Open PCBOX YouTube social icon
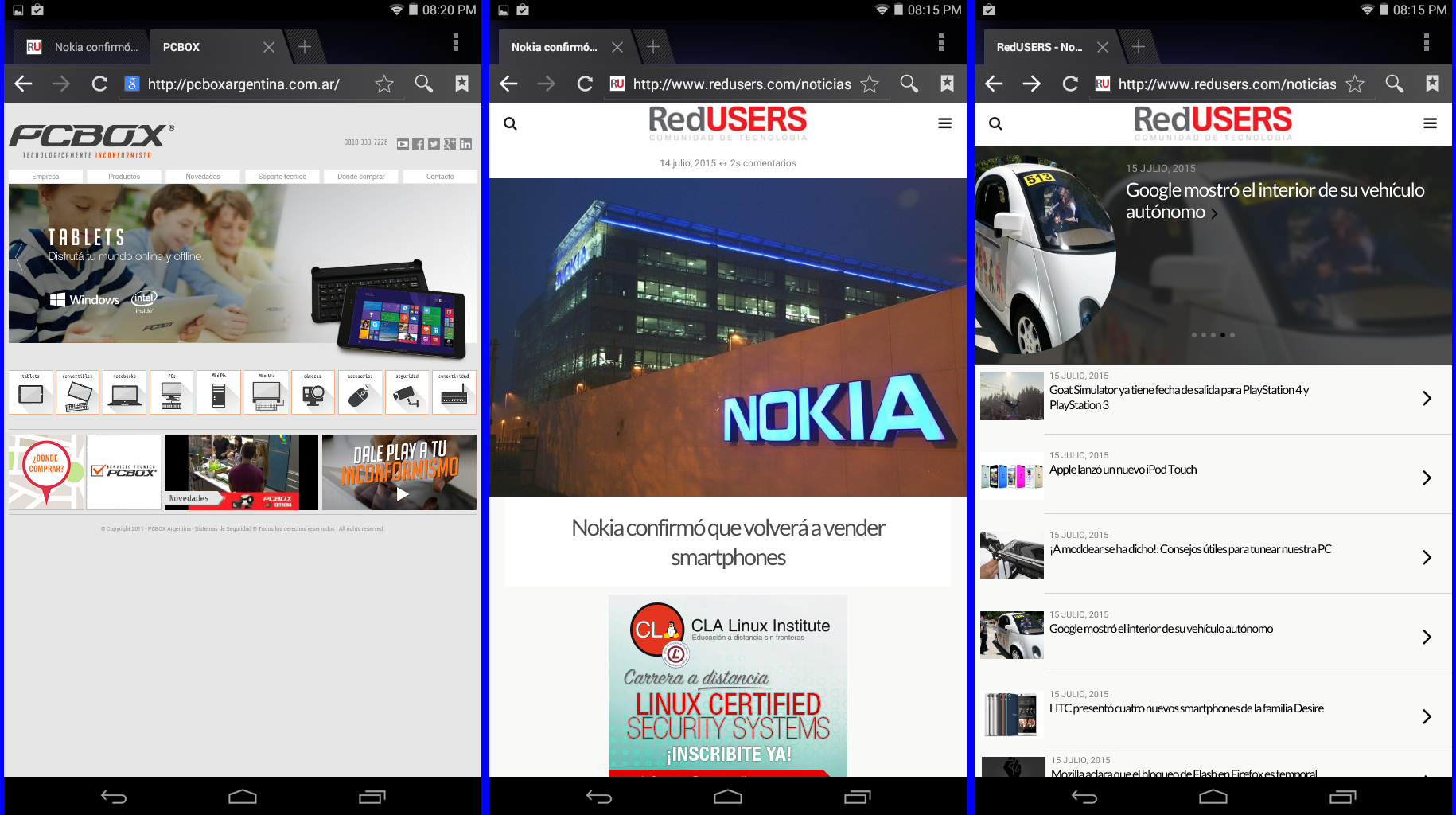This screenshot has height=815, width=1456. pyautogui.click(x=403, y=144)
